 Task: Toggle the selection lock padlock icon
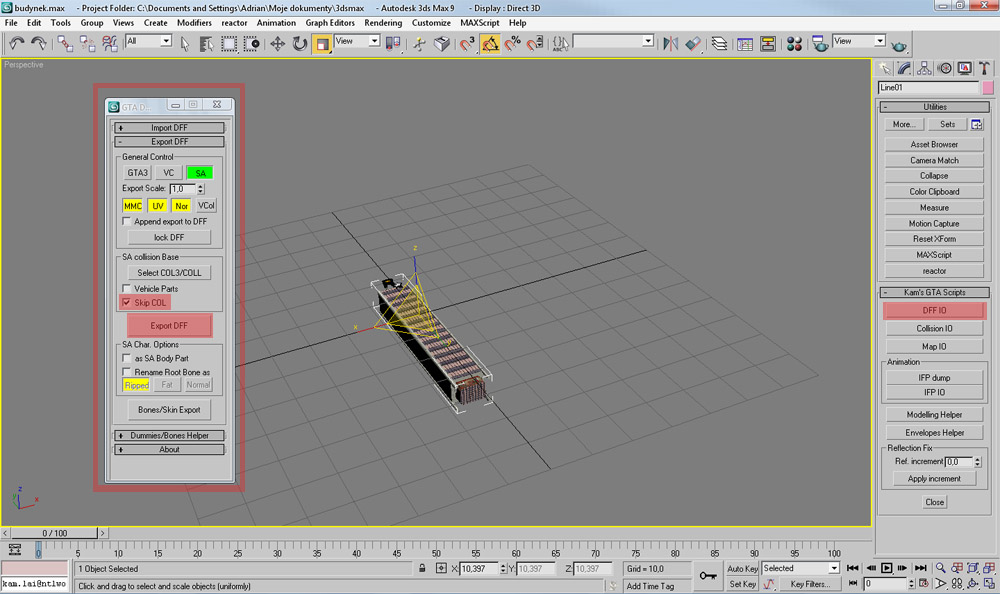click(423, 569)
